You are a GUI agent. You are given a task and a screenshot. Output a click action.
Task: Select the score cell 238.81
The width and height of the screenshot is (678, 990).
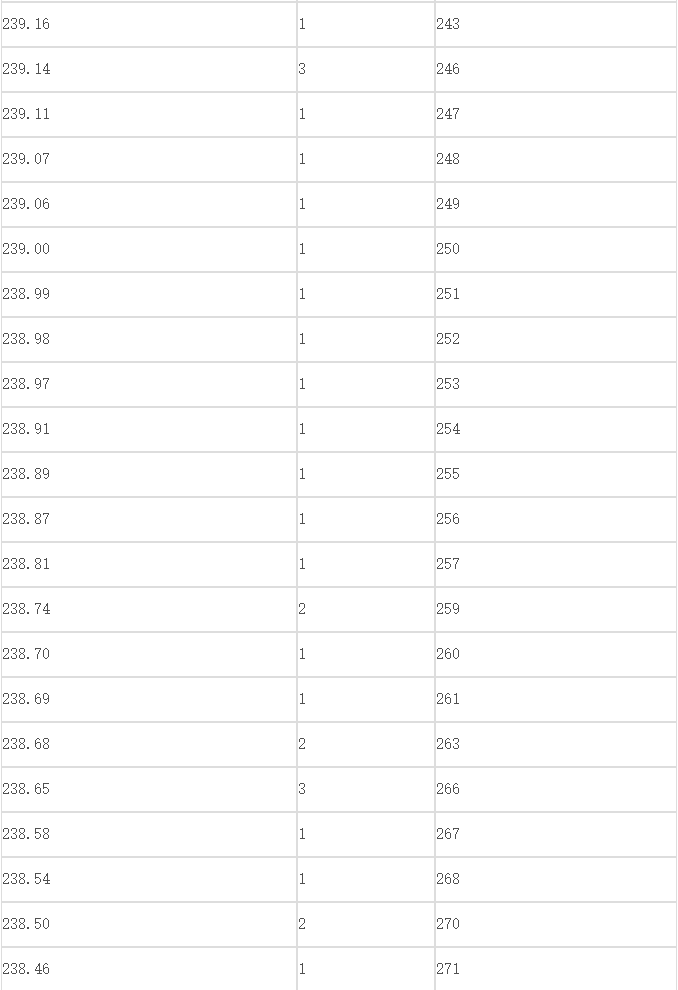coord(149,564)
